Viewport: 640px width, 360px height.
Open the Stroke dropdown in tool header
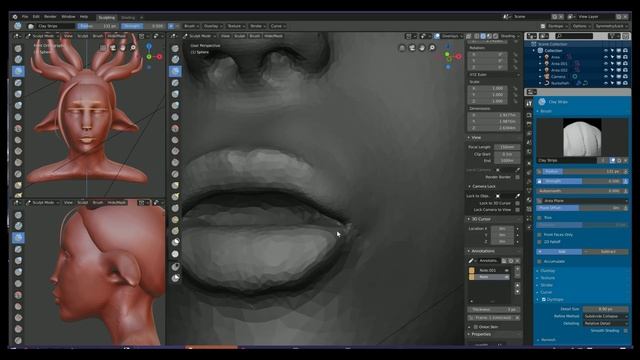(257, 26)
